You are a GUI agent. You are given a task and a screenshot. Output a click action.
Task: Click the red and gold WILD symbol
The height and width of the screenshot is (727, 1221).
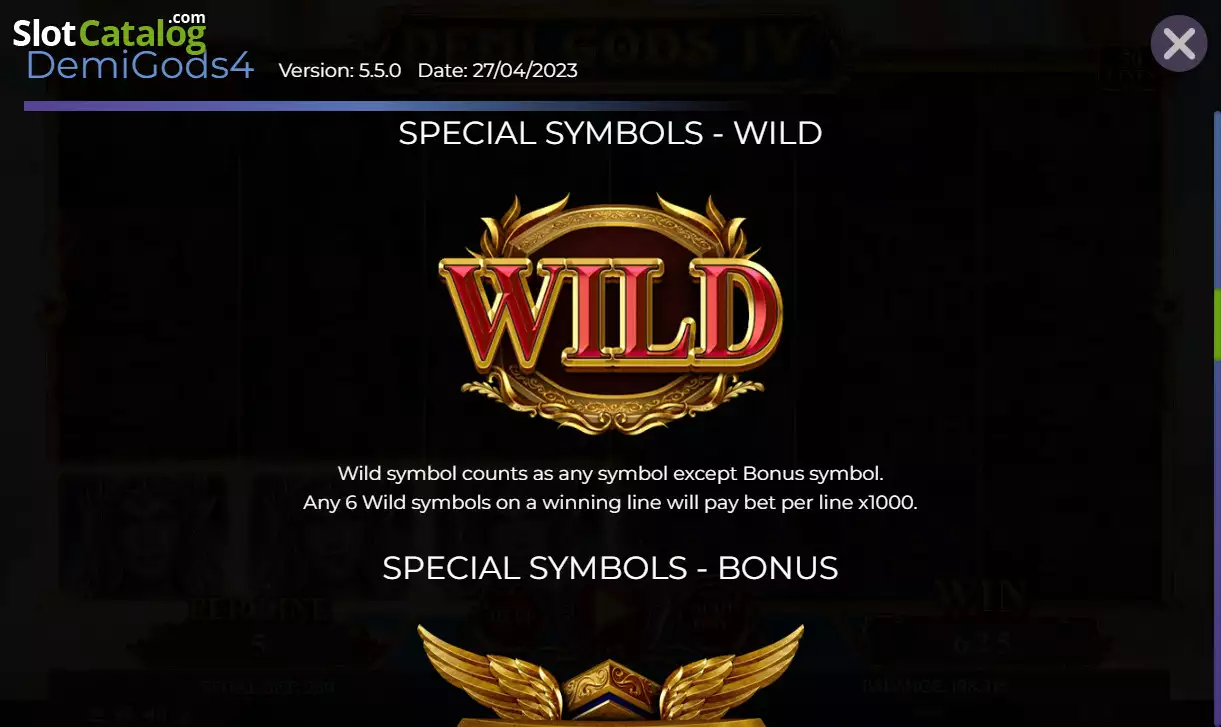point(610,313)
